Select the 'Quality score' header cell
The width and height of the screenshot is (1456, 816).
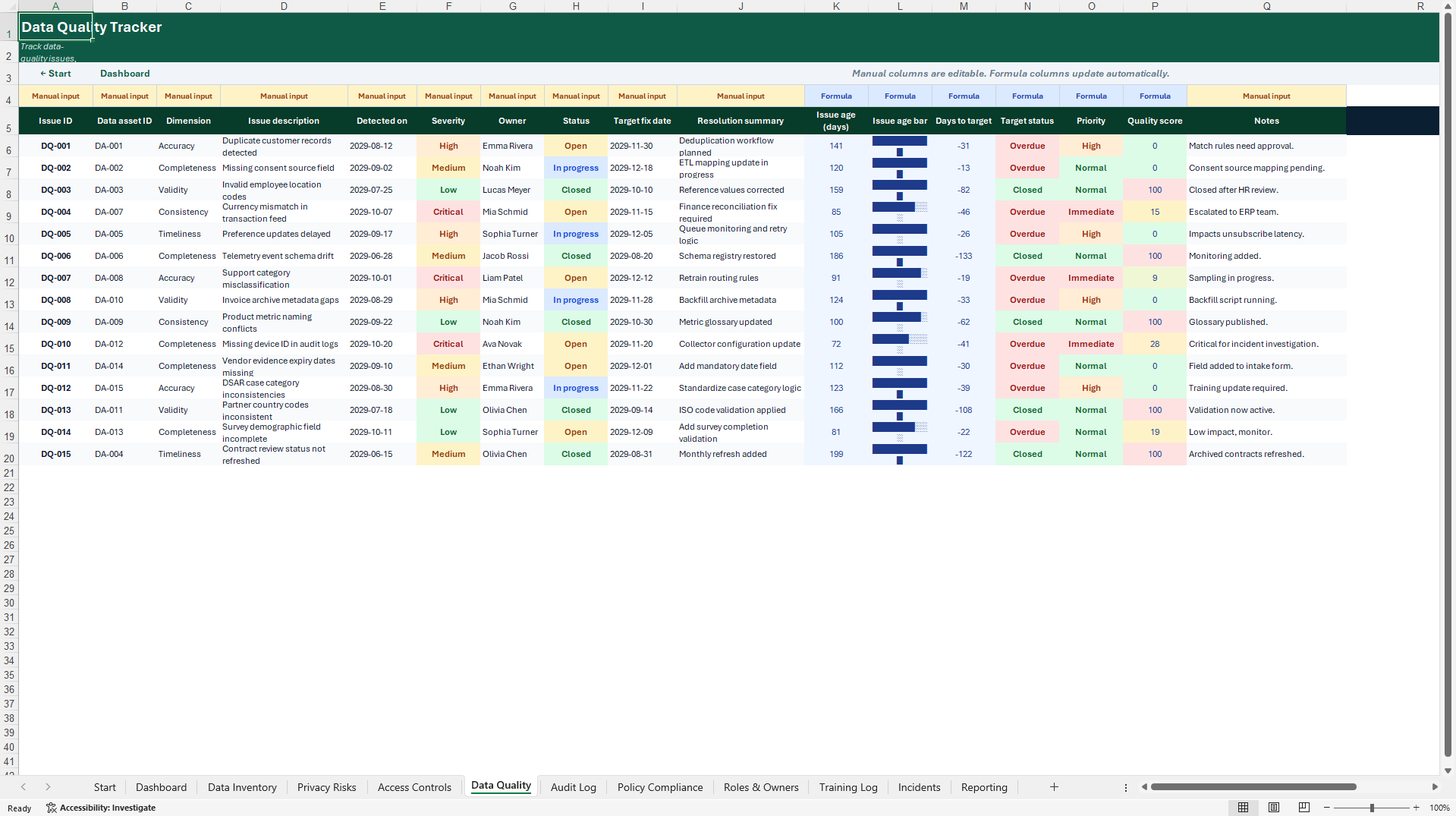[1155, 121]
